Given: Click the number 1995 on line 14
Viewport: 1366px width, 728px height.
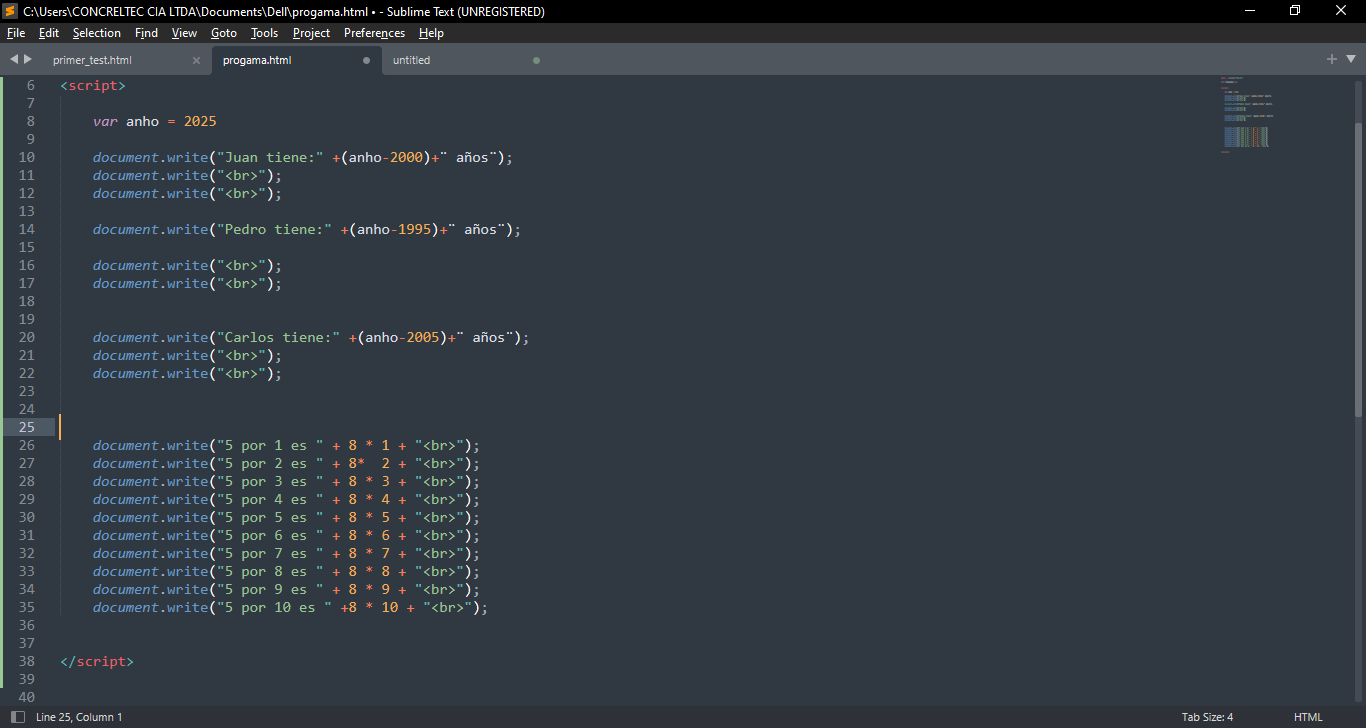Looking at the screenshot, I should 415,229.
